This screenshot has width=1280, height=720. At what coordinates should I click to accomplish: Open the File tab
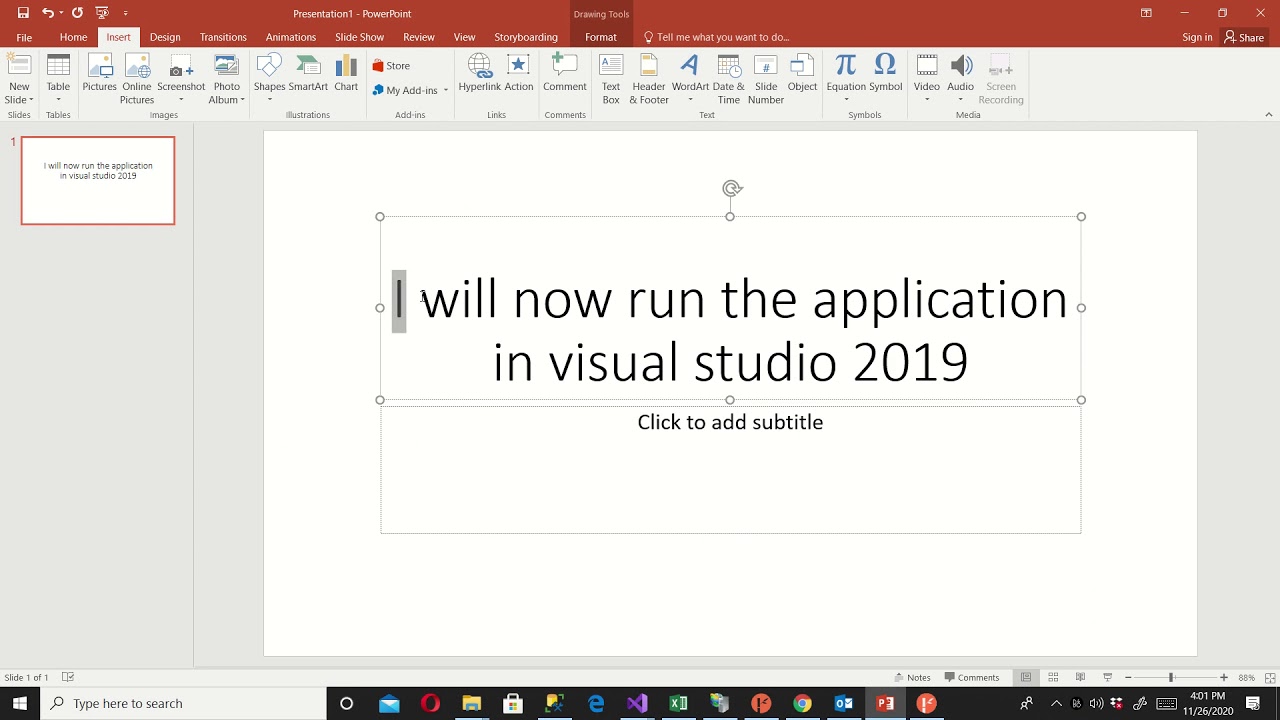click(x=24, y=37)
